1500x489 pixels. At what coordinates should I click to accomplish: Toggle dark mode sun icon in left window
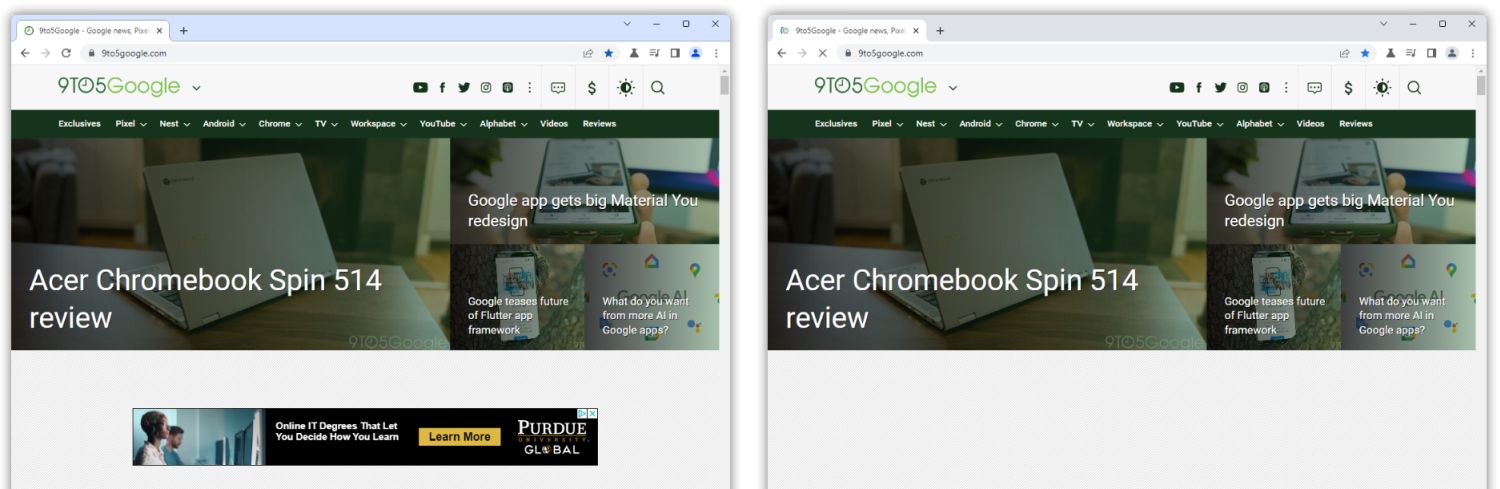(x=626, y=88)
